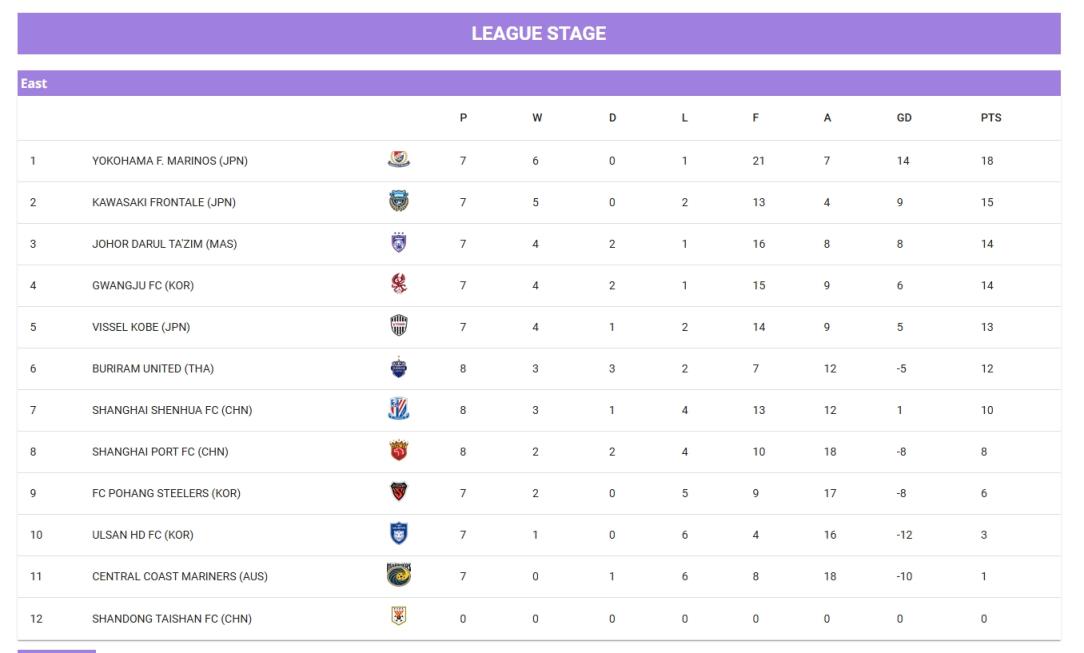Screen dimensions: 1084x653
Task: Click the League Stage title banner
Action: click(x=538, y=34)
